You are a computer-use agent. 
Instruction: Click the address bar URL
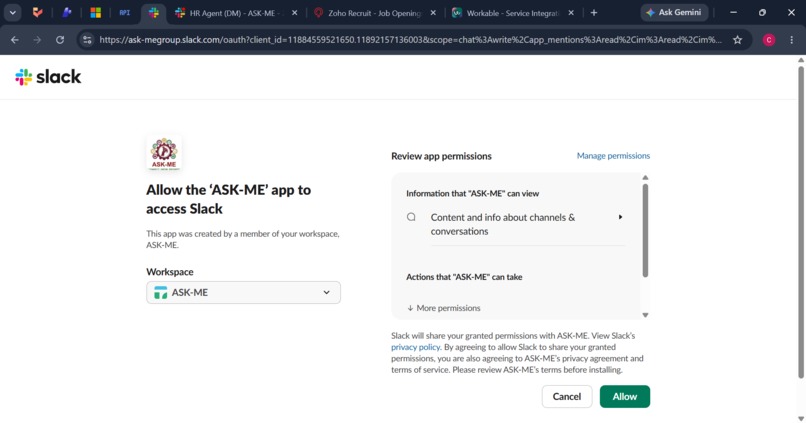coord(410,40)
